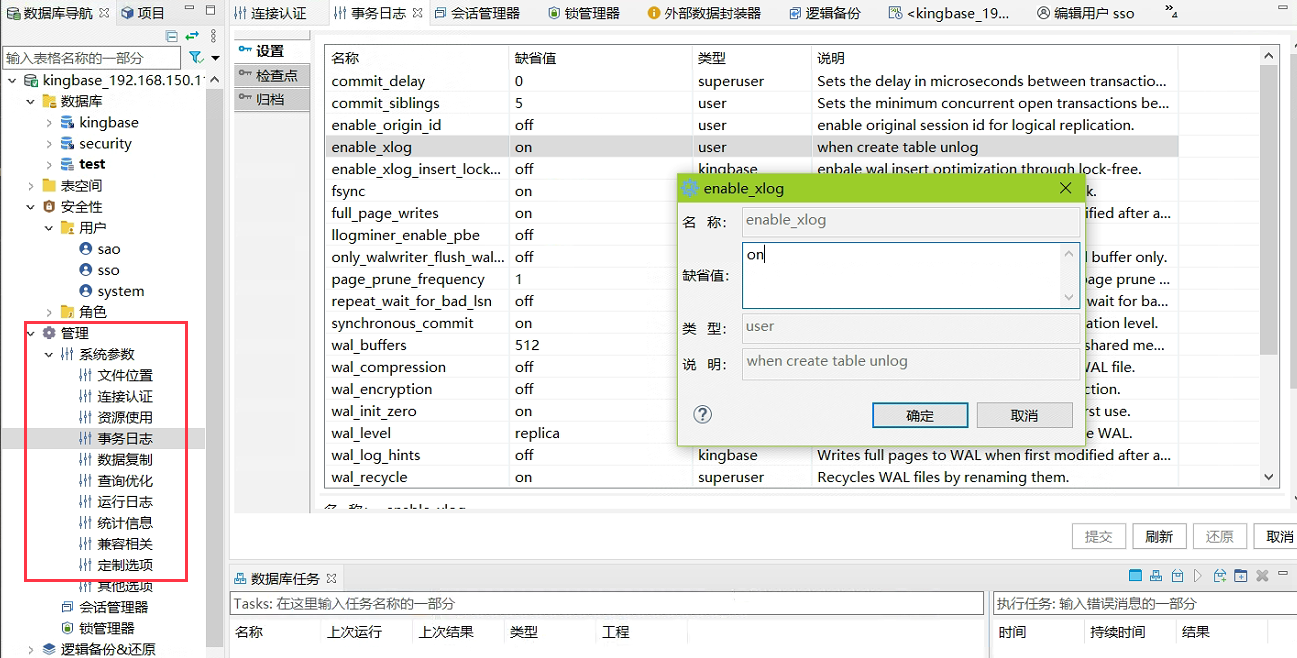Collapse the 管理 tree node

click(31, 333)
